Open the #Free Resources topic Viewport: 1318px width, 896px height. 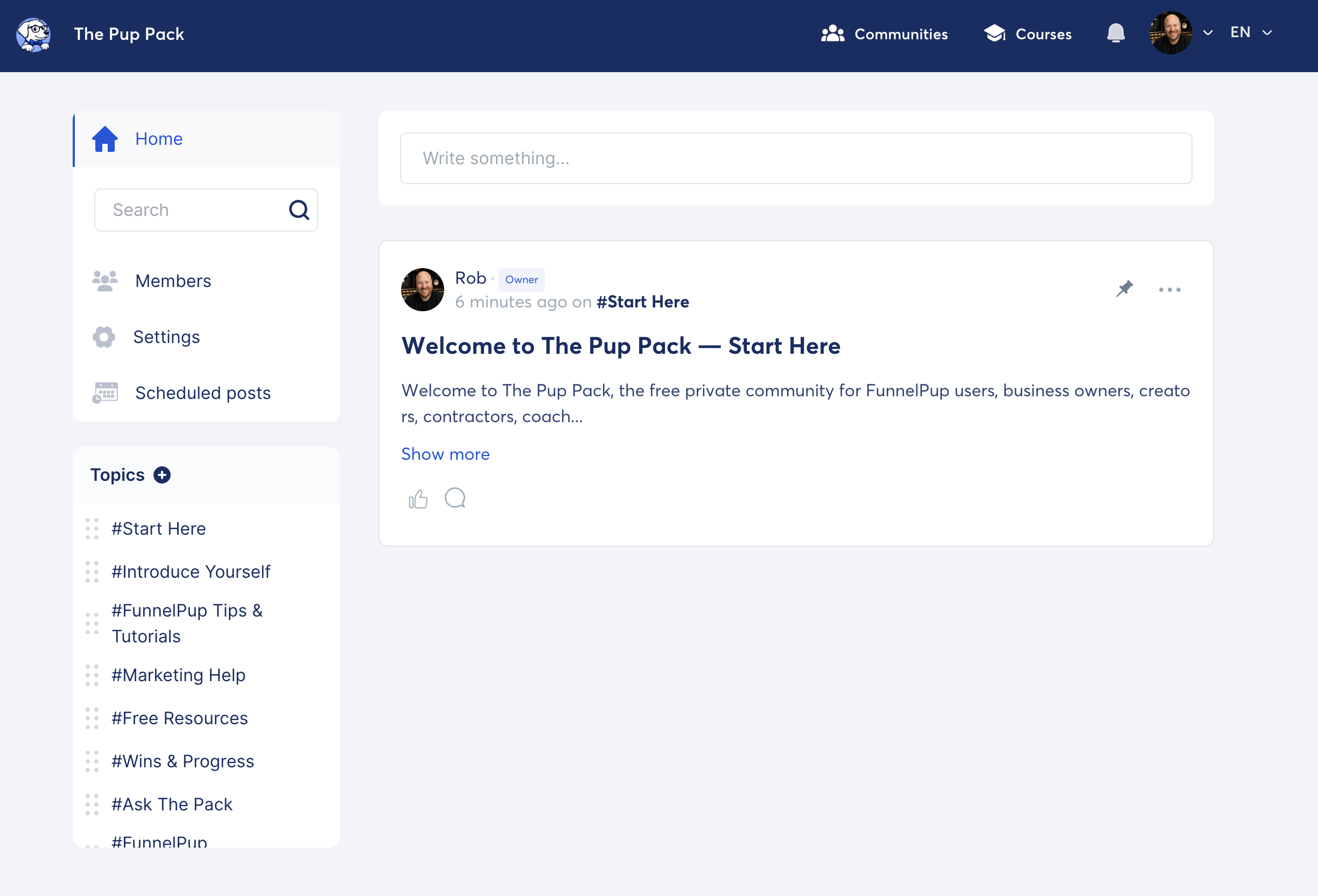point(179,718)
